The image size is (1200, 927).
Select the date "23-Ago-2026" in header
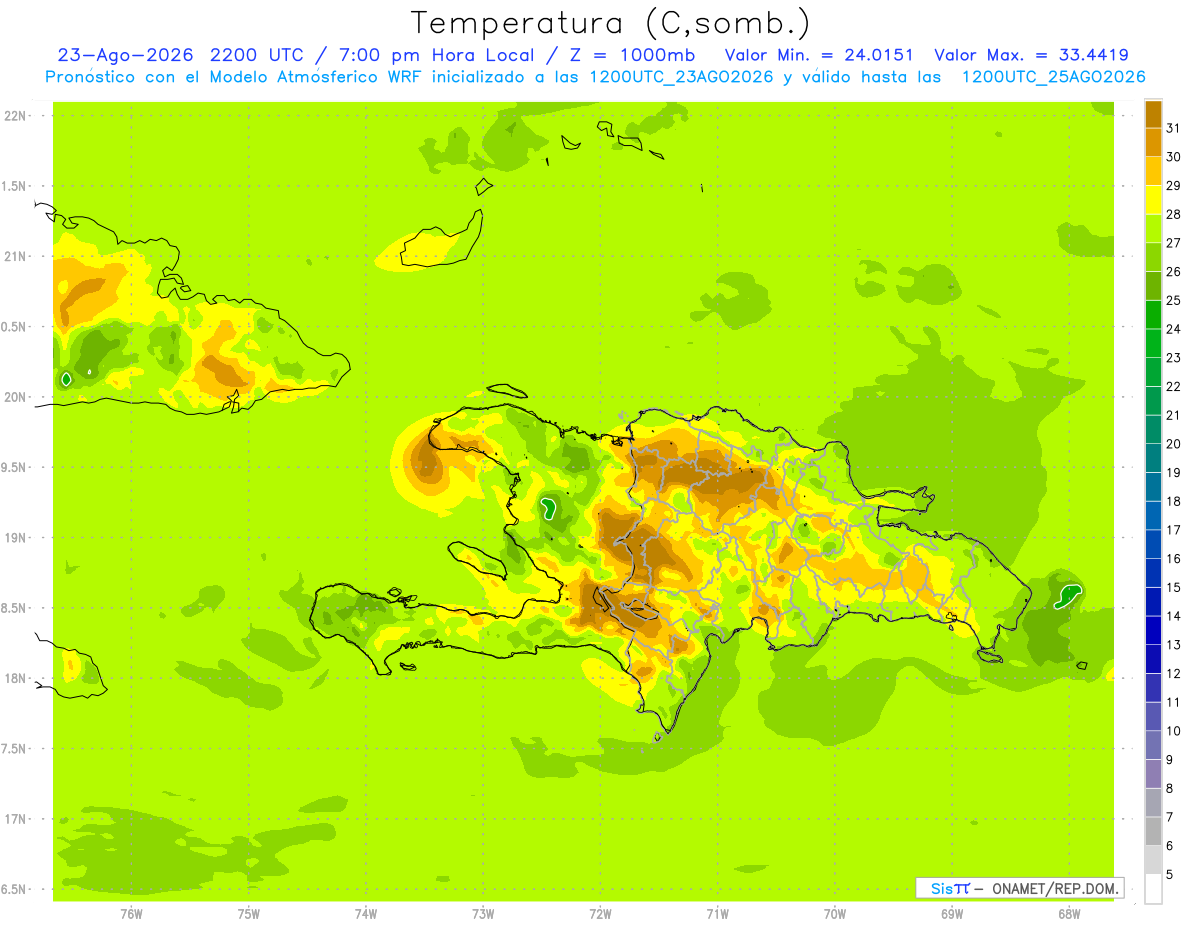(125, 55)
